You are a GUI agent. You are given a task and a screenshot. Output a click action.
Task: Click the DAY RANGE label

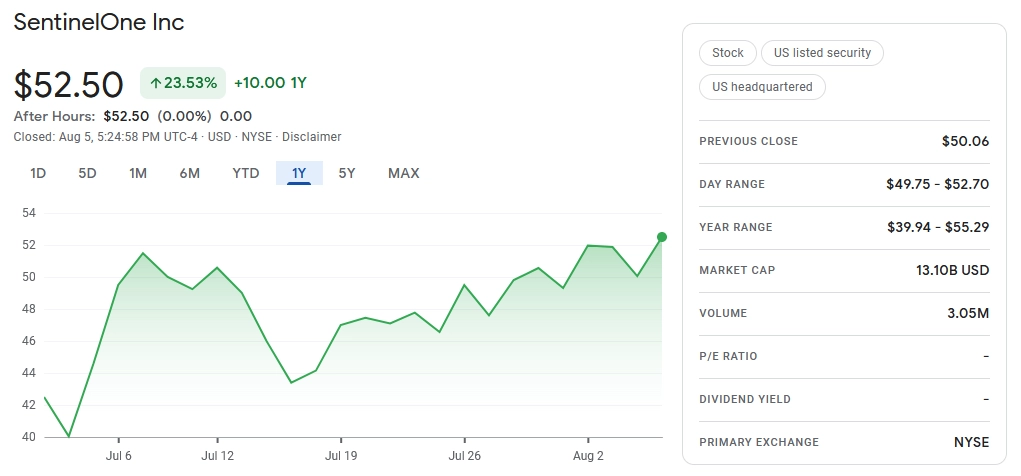point(732,184)
